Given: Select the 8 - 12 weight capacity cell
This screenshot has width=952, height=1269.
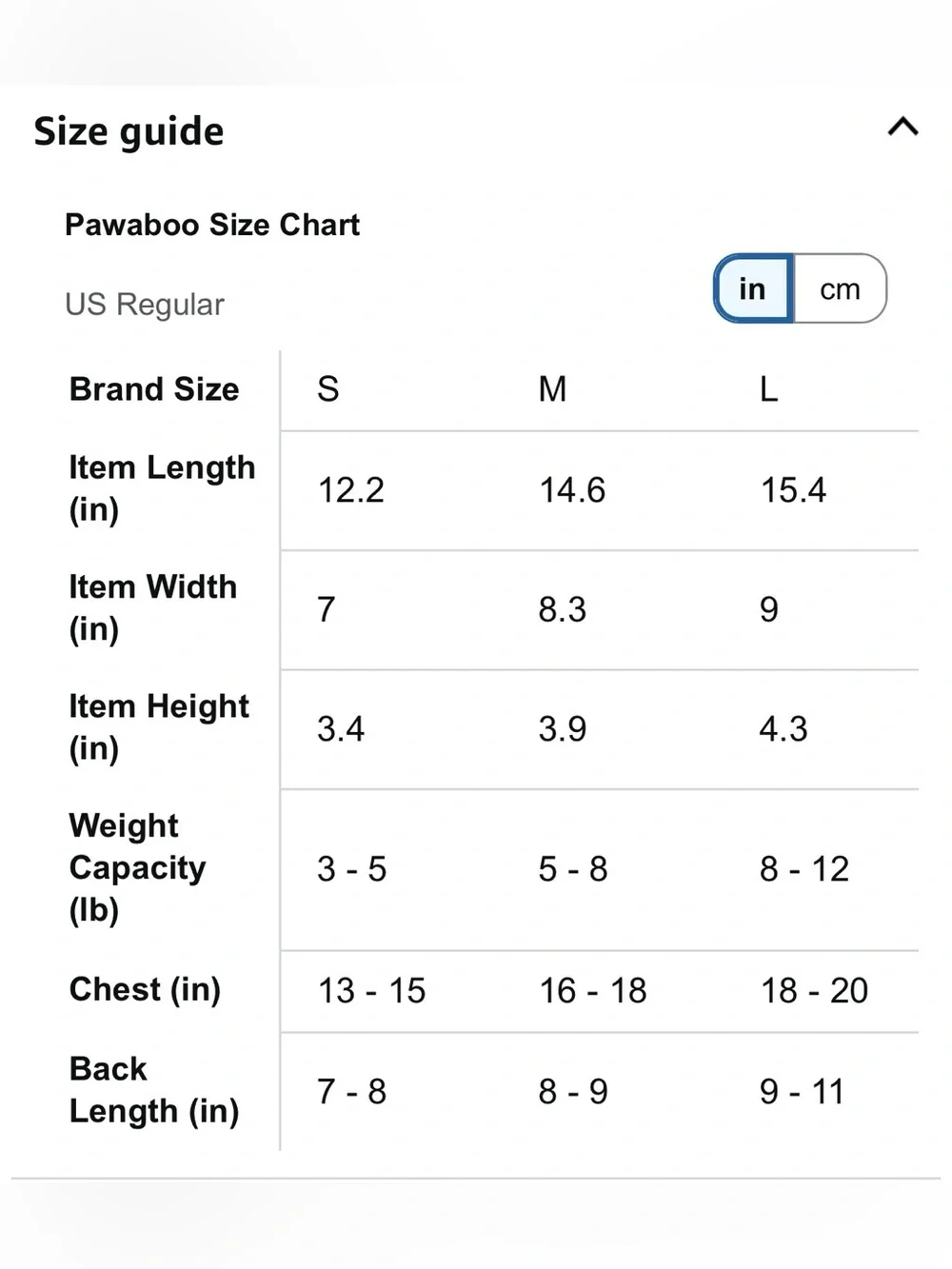Looking at the screenshot, I should (804, 869).
